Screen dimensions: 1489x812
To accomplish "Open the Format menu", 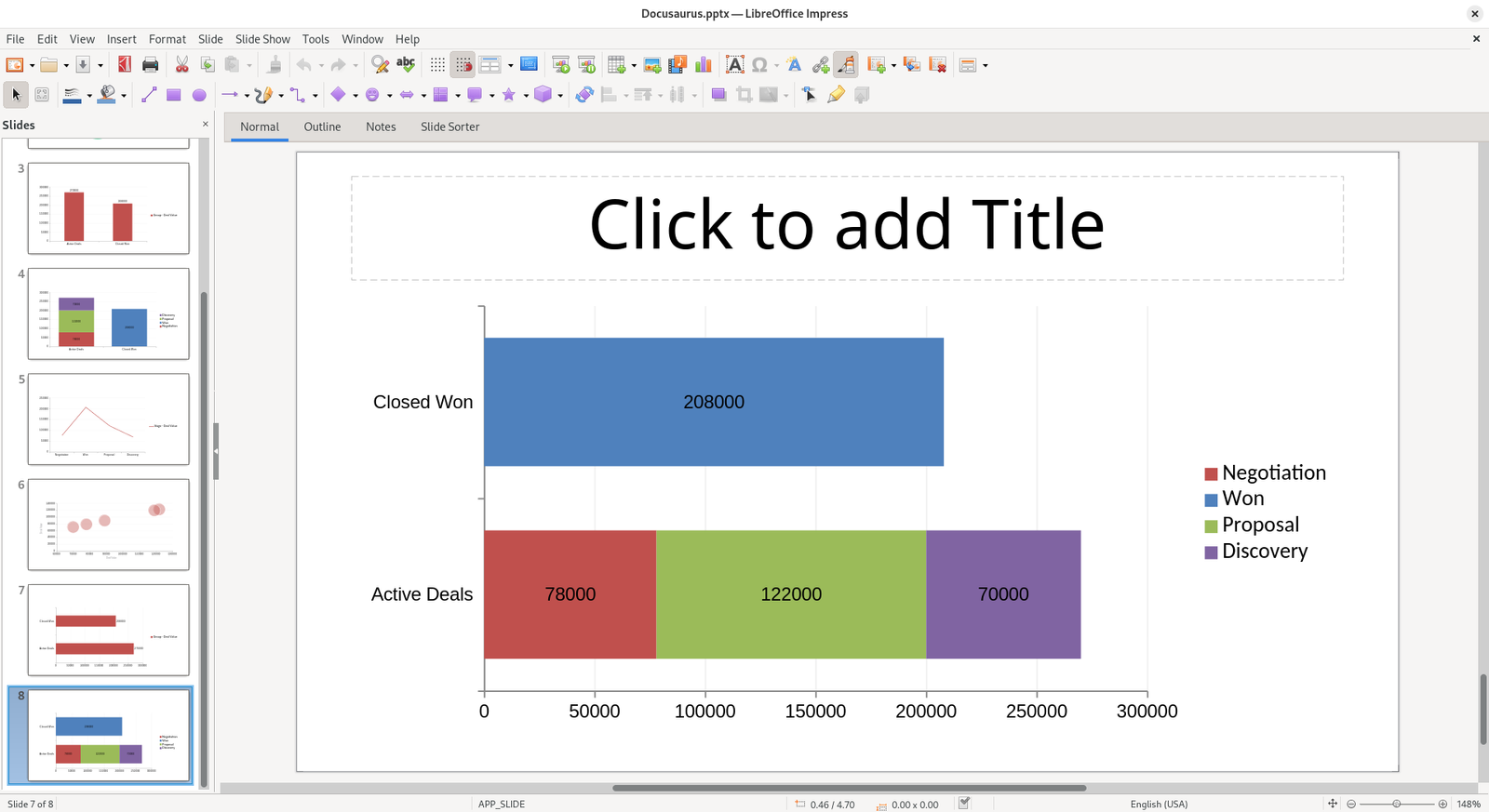I will coord(168,39).
